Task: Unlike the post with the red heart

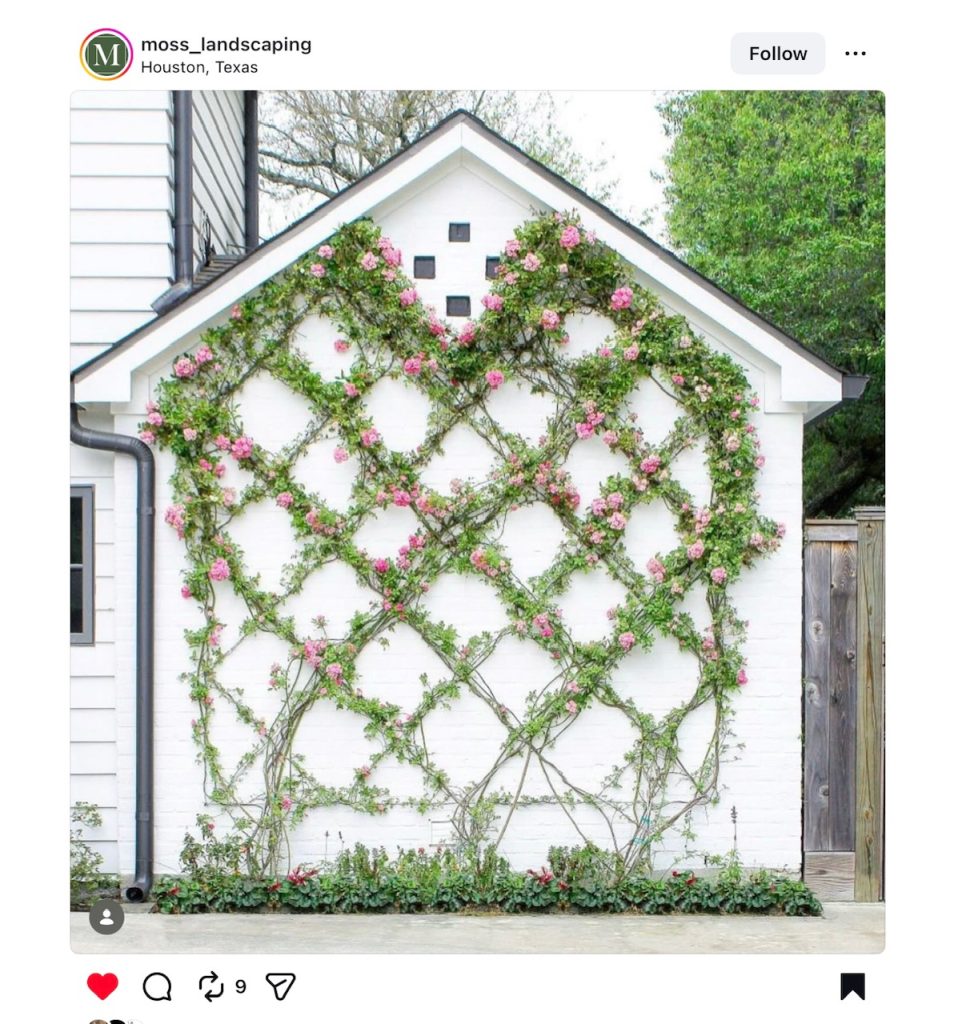Action: tap(103, 986)
